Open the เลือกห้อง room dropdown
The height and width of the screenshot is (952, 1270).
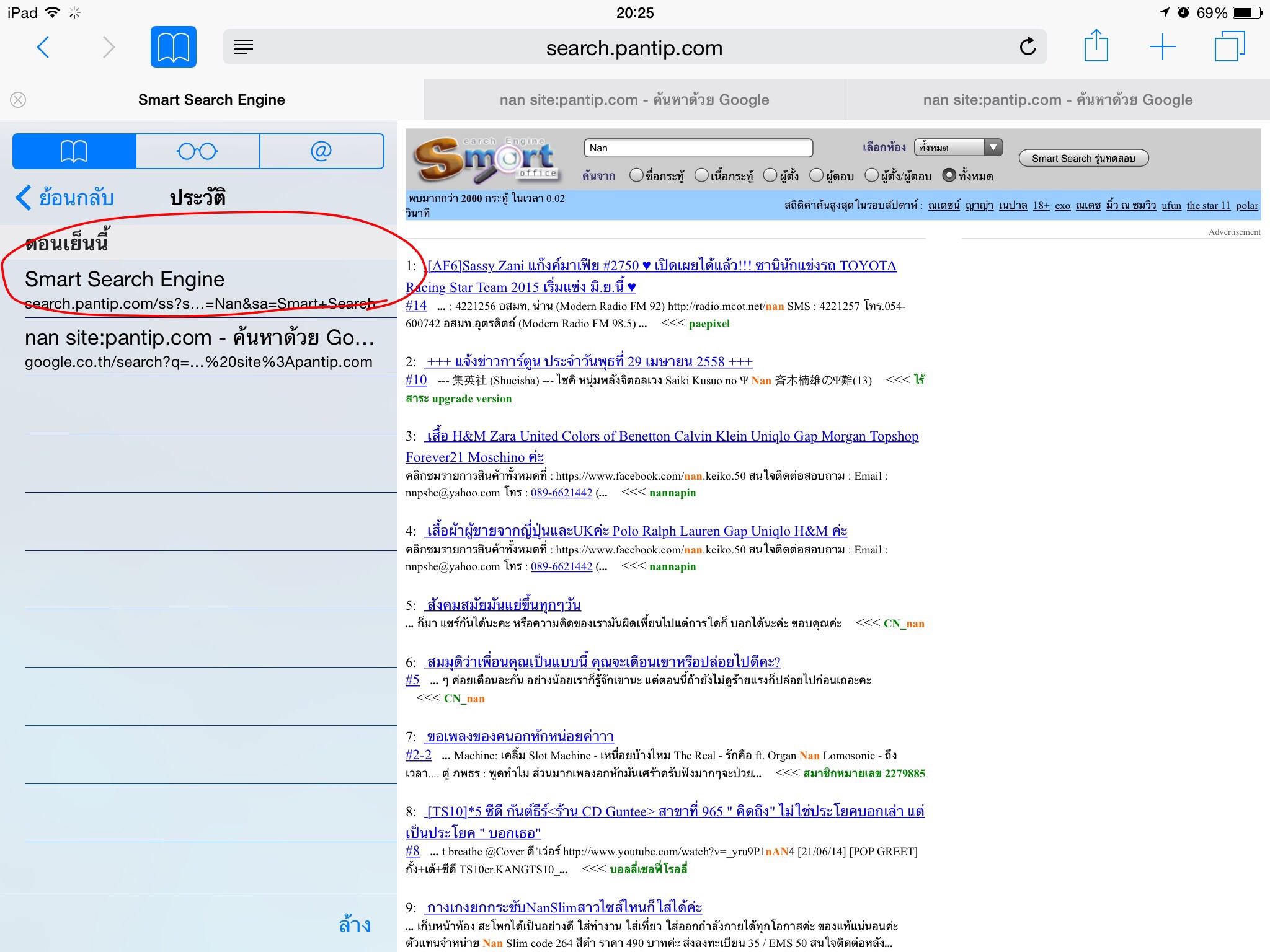pos(959,148)
